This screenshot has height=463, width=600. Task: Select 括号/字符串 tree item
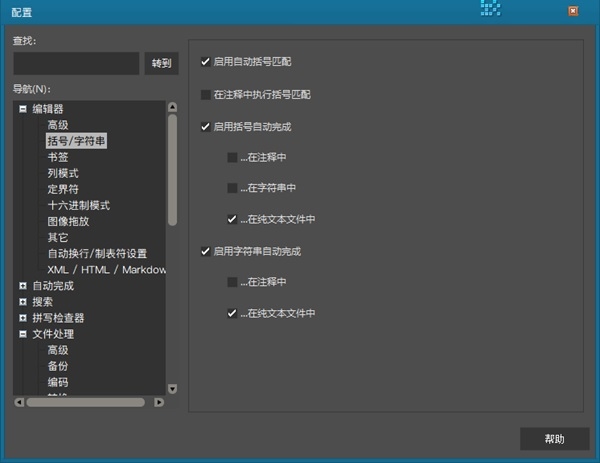pos(76,141)
